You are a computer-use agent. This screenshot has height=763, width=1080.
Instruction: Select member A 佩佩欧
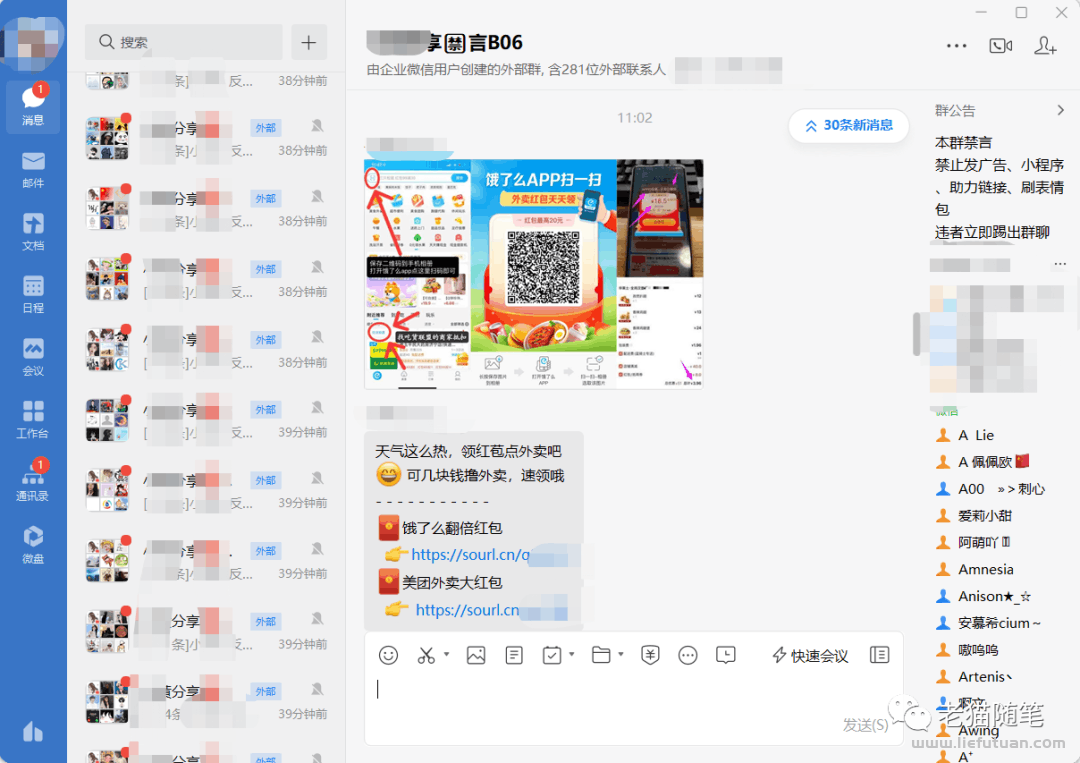coord(983,461)
